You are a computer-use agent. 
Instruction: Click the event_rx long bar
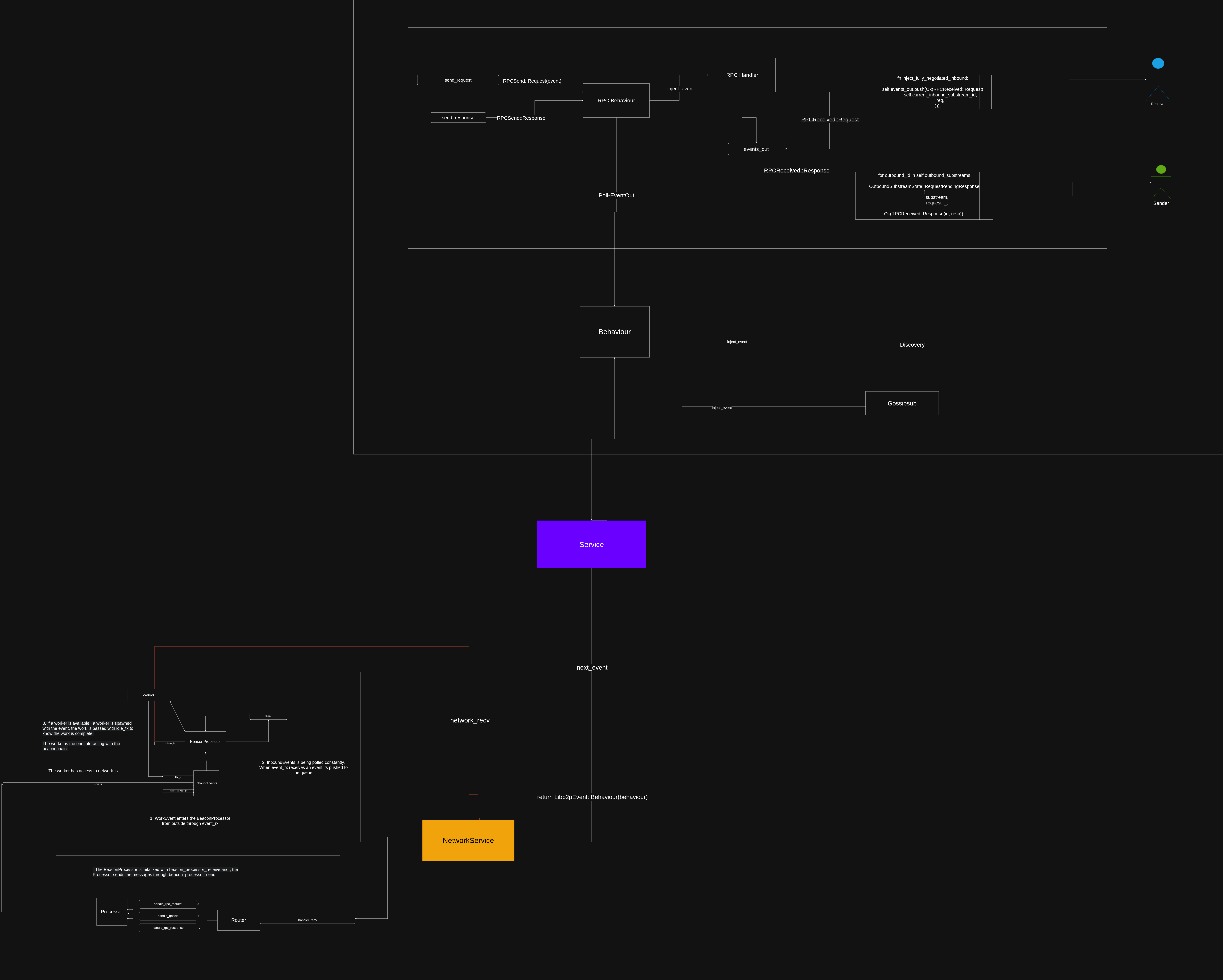98,784
